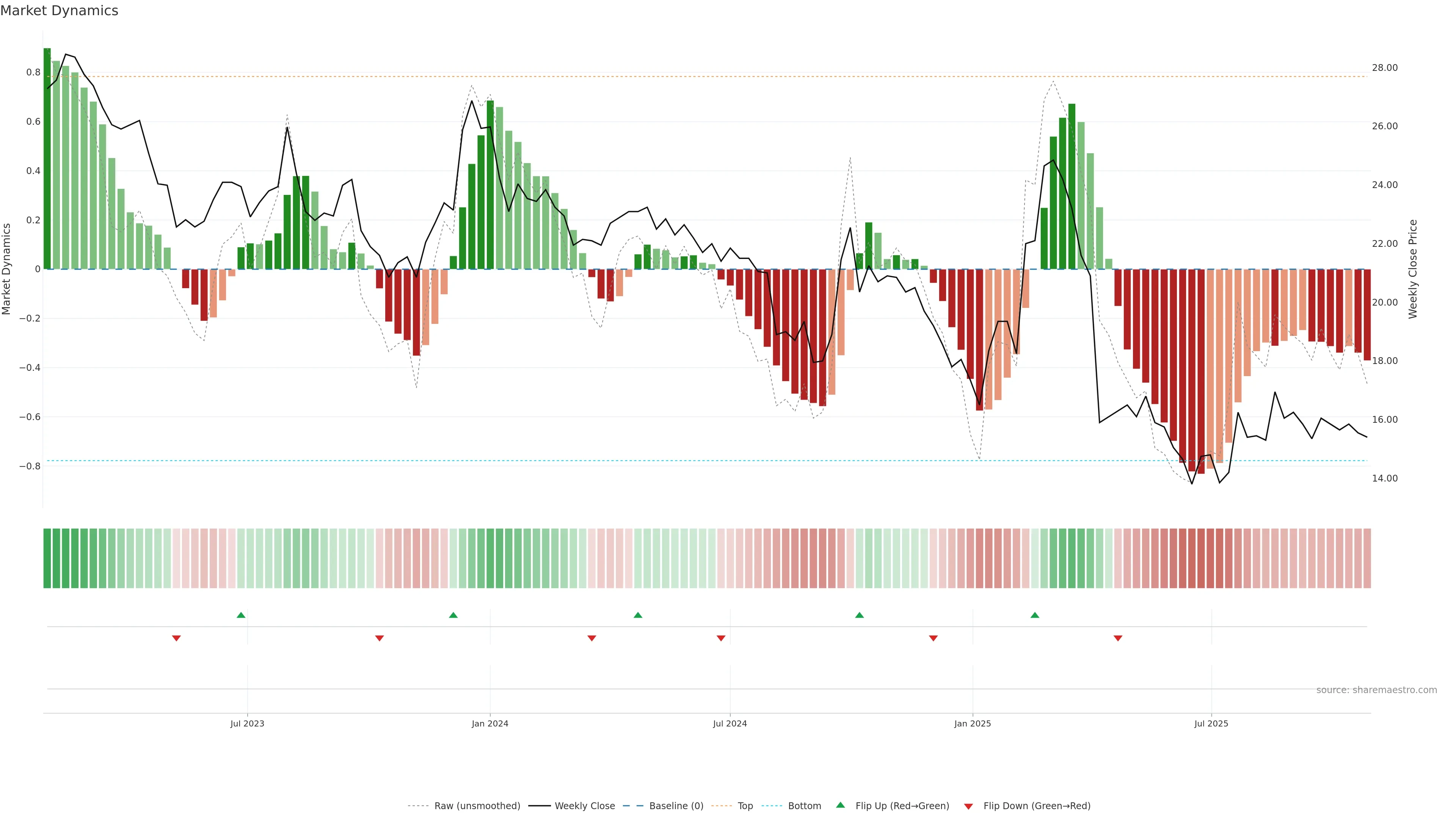Click the last green Flip Up marker
1456x819 pixels.
pyautogui.click(x=1034, y=615)
